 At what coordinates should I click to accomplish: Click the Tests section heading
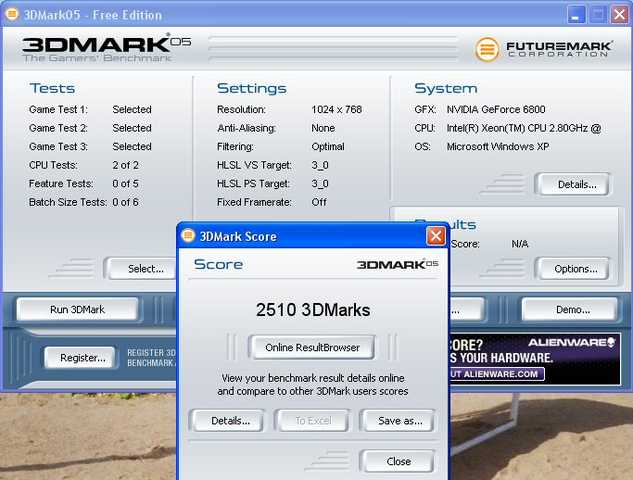52,88
